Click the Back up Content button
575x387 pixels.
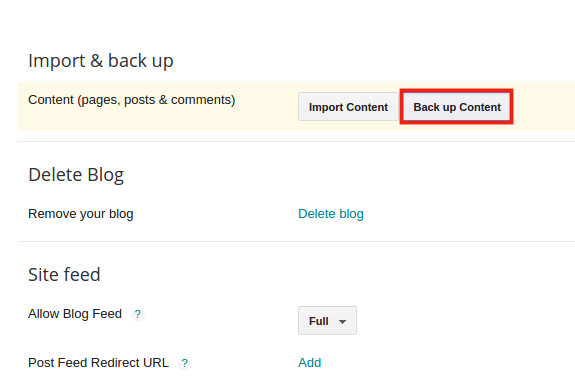(457, 107)
